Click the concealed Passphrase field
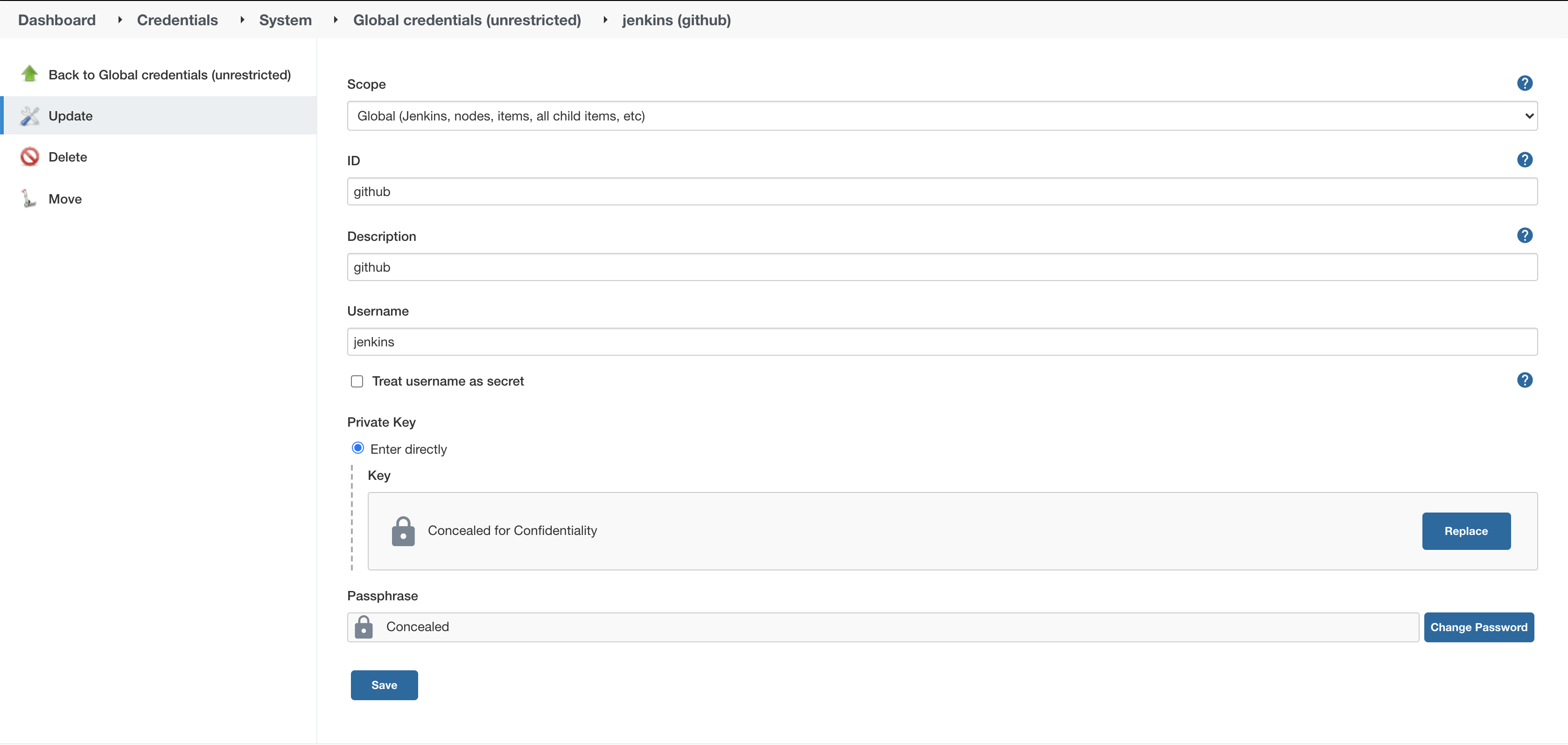 coord(882,627)
